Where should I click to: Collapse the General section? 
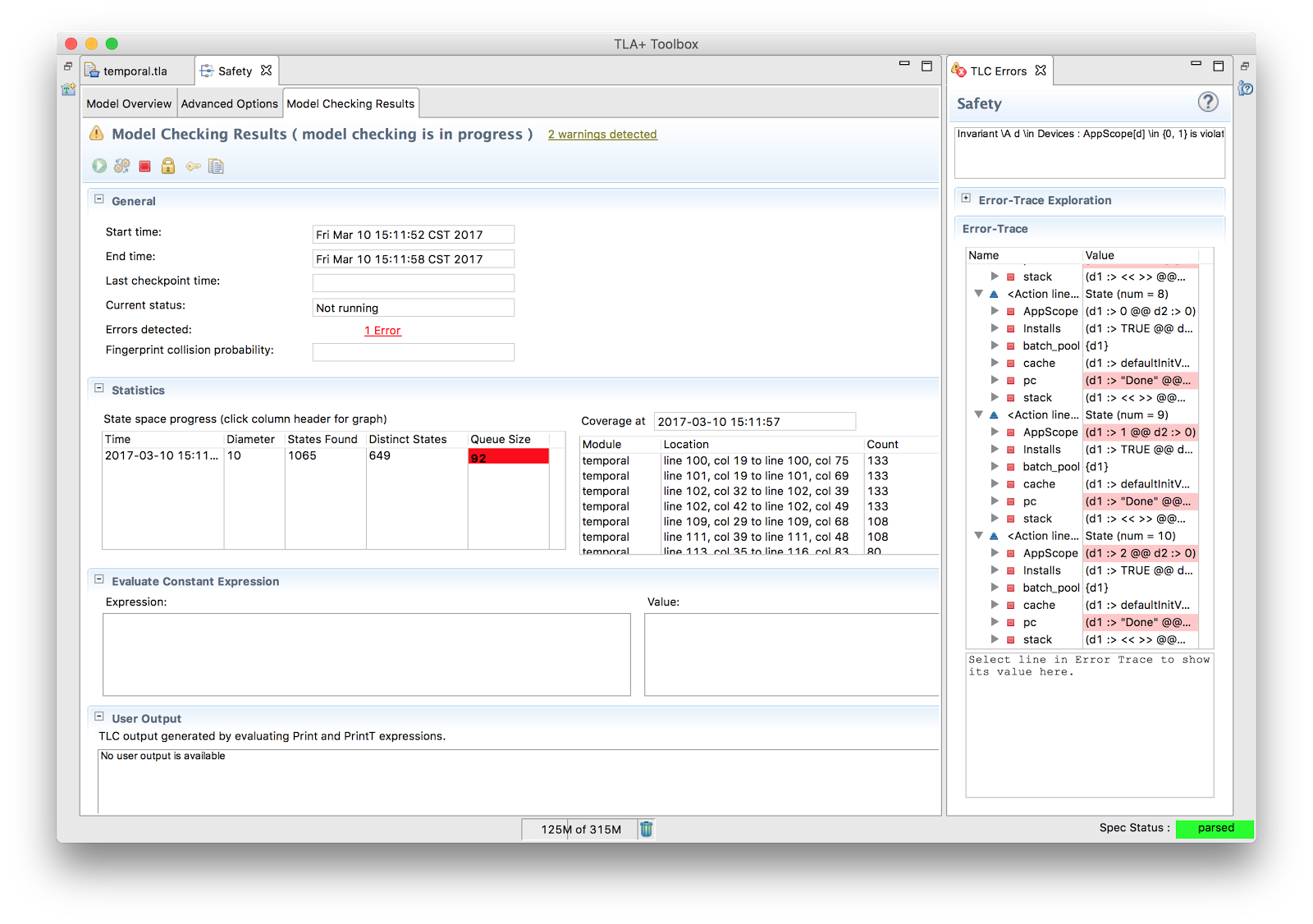pos(99,199)
